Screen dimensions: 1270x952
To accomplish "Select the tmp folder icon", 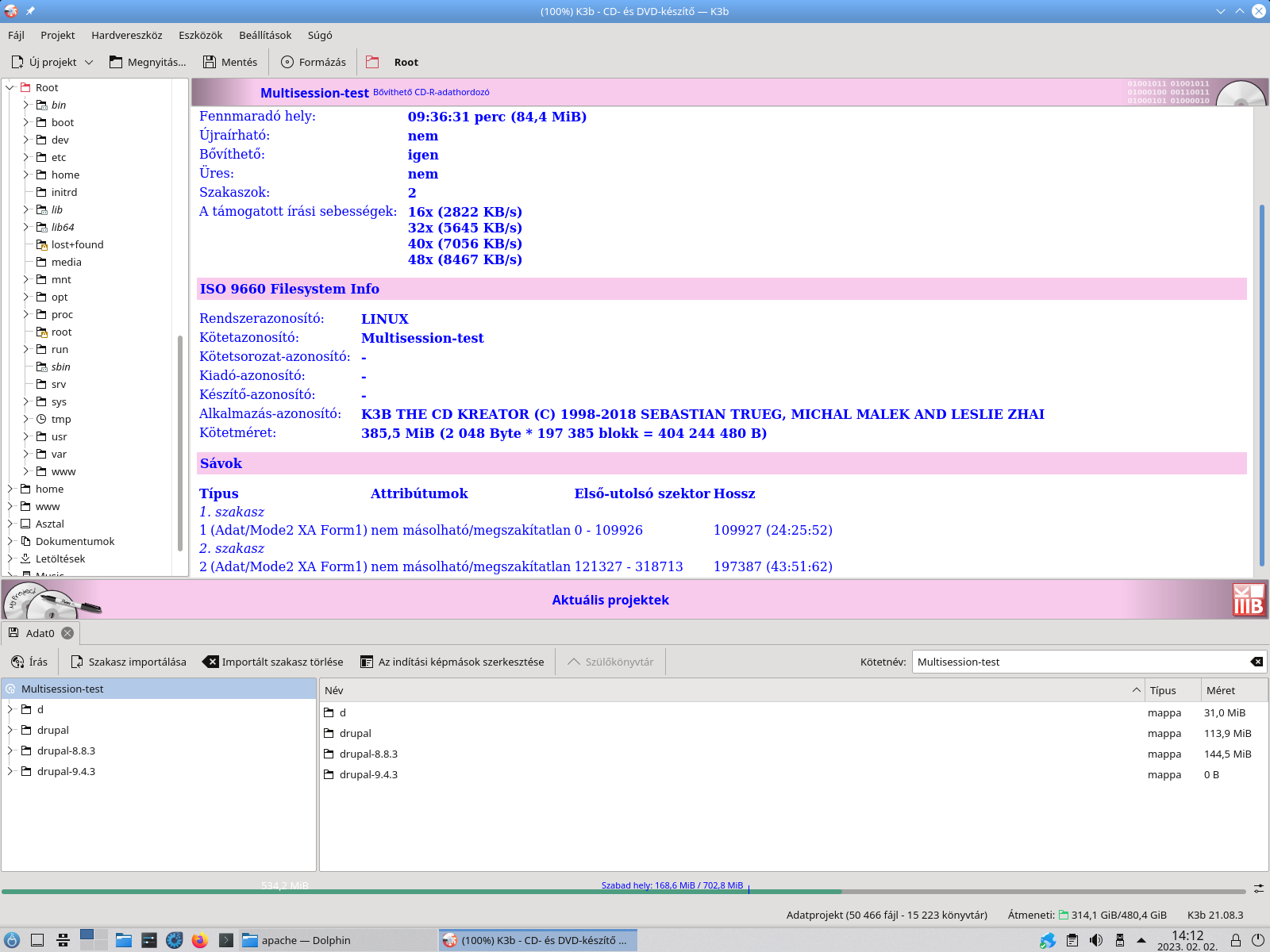I will 41,419.
